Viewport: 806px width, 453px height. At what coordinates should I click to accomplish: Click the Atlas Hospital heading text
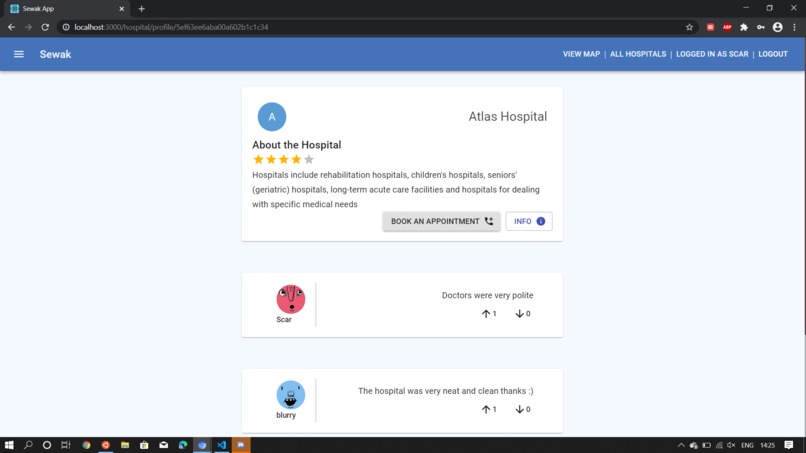coord(507,117)
